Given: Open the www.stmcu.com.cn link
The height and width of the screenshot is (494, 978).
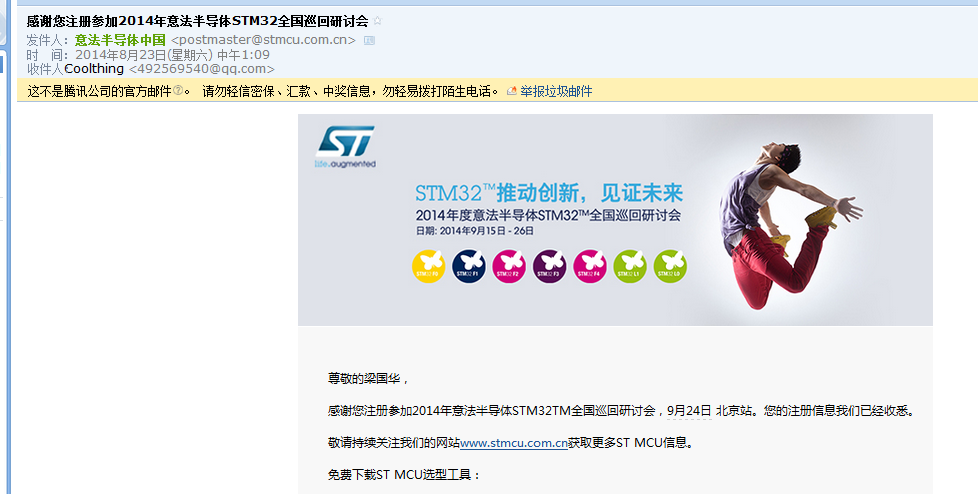Looking at the screenshot, I should point(514,443).
